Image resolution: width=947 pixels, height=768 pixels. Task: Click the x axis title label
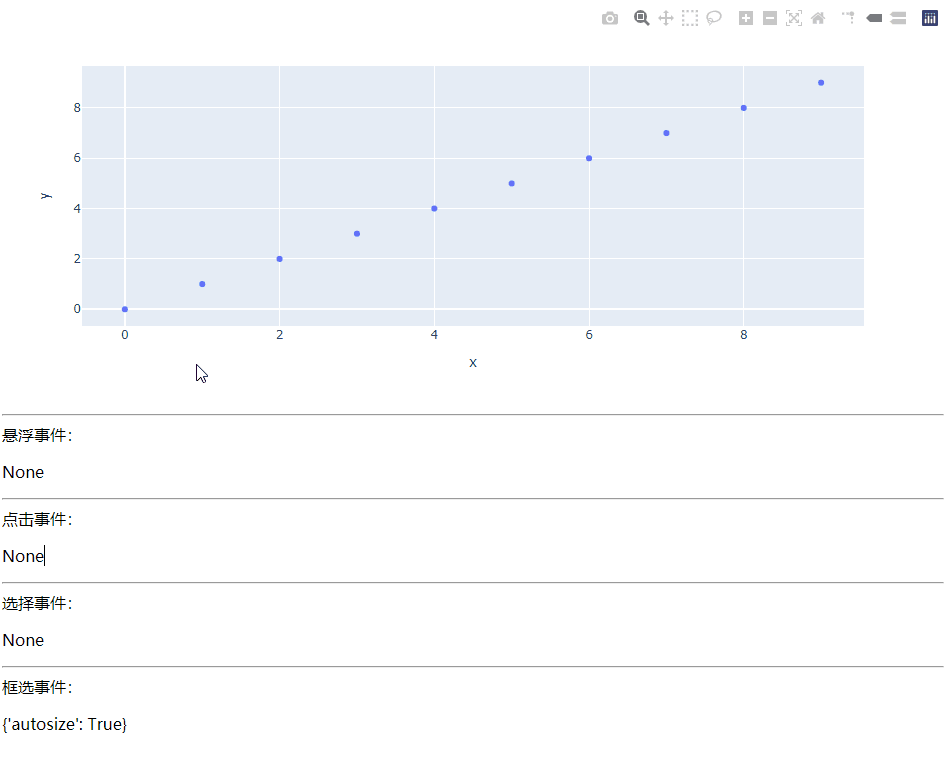tap(473, 362)
